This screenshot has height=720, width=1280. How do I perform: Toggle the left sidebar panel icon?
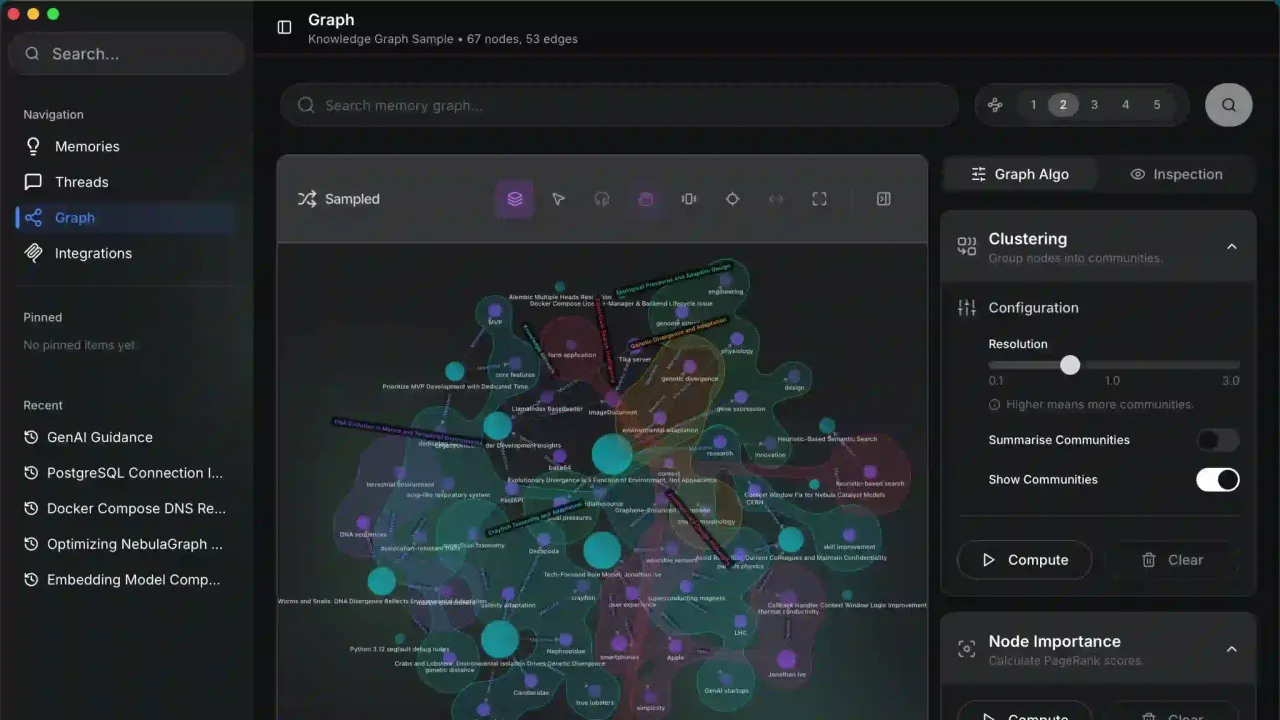[x=285, y=28]
